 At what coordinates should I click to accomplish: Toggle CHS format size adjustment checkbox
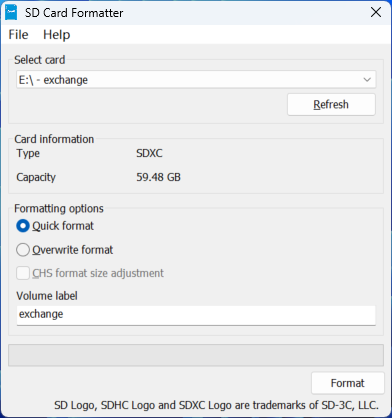23,273
